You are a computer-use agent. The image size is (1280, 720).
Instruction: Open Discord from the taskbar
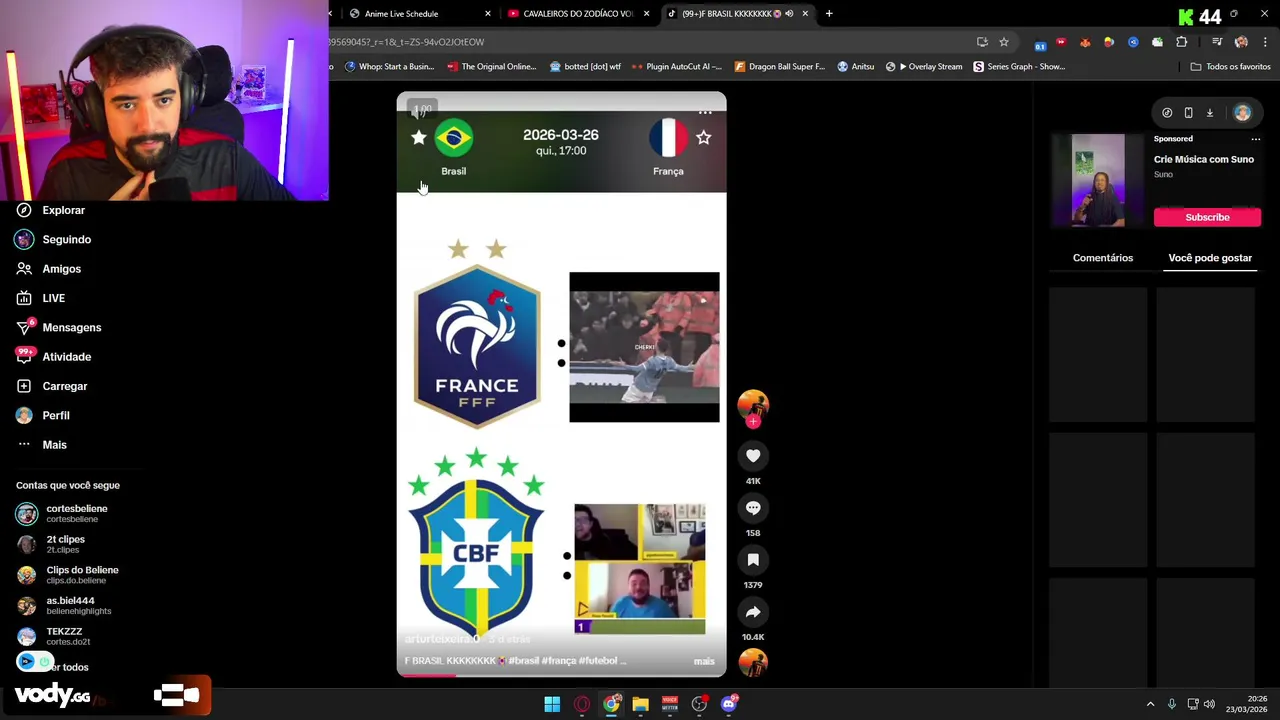pyautogui.click(x=729, y=704)
